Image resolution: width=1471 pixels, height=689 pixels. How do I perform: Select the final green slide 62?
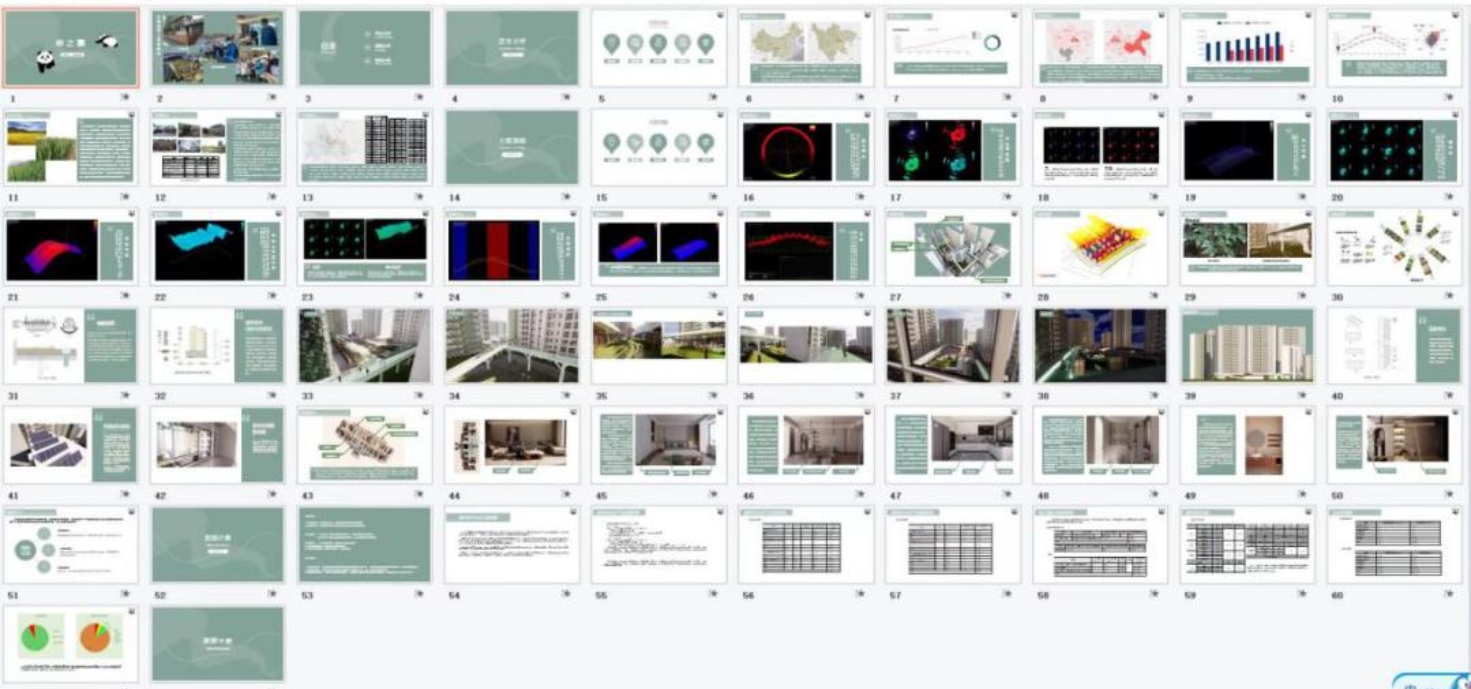pyautogui.click(x=217, y=643)
